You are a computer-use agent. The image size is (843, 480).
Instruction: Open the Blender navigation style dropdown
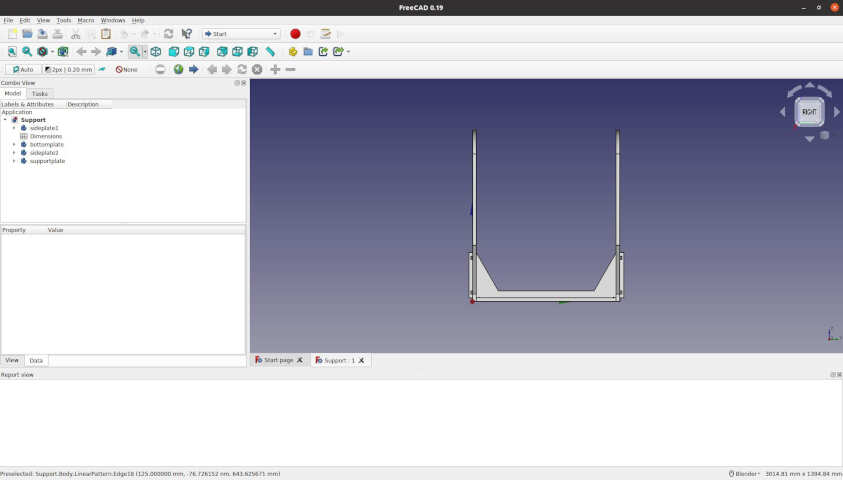(x=744, y=474)
